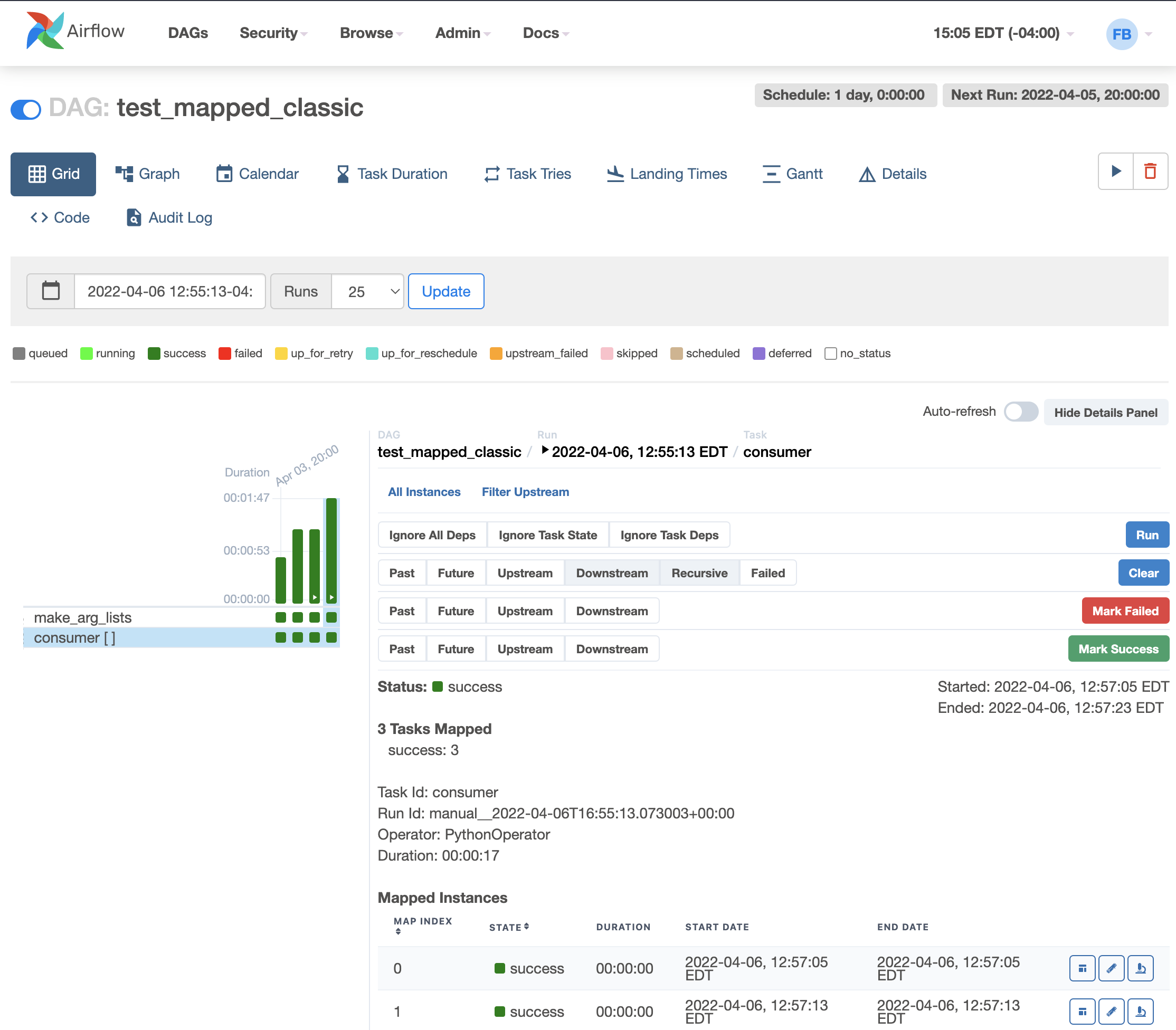Open the Runs count dropdown
The height and width of the screenshot is (1030, 1176).
[367, 291]
